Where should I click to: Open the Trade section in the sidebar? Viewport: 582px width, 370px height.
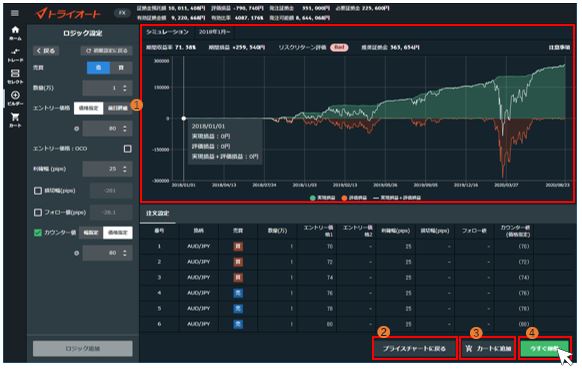click(x=15, y=55)
